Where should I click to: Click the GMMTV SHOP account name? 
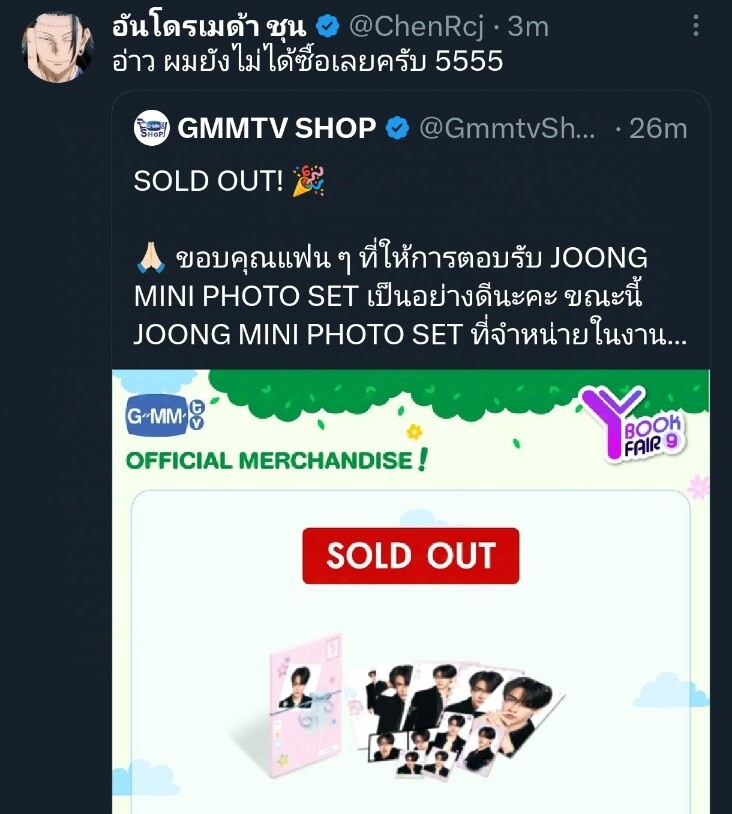point(276,128)
